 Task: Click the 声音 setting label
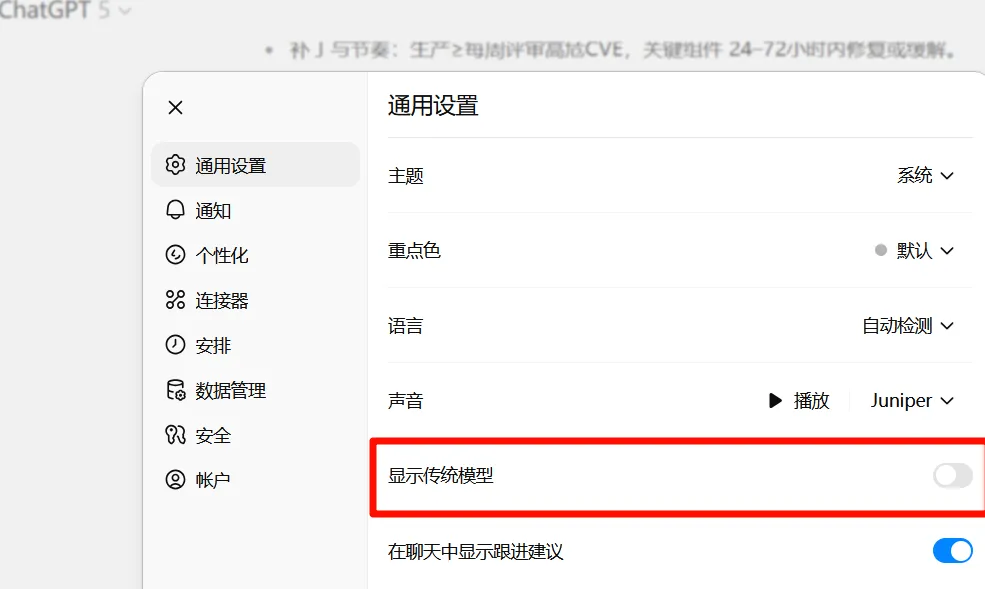click(405, 400)
